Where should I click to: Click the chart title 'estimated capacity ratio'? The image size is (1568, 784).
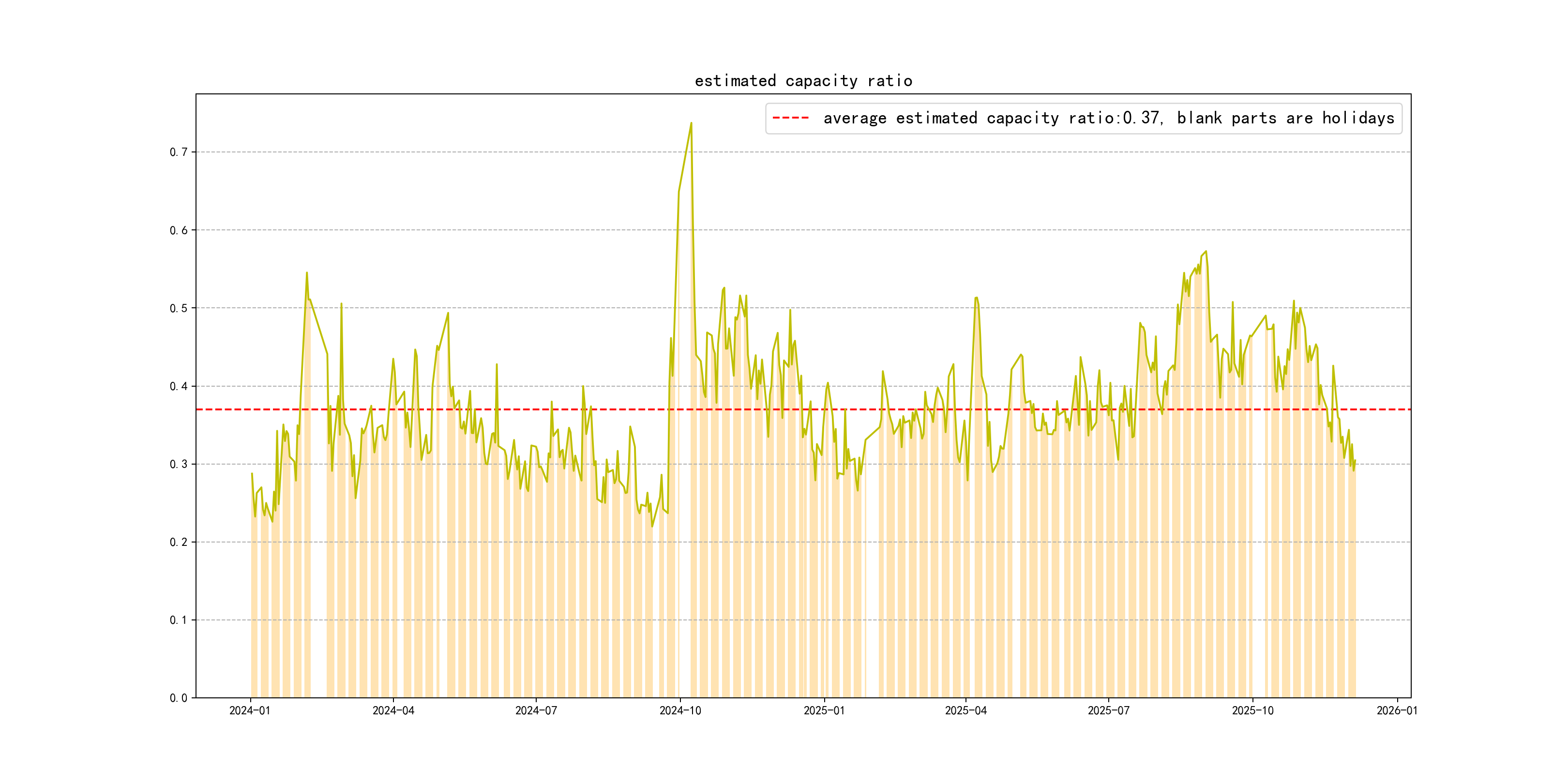803,81
